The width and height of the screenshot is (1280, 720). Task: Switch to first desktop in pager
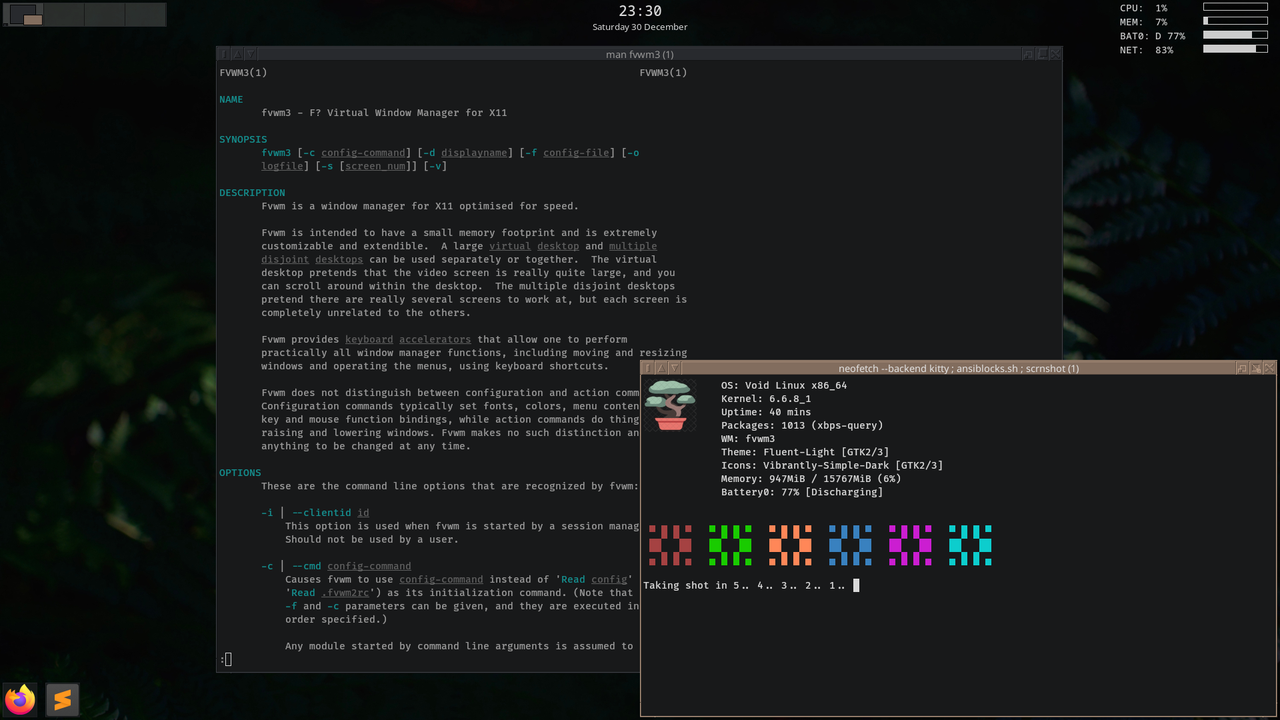(24, 14)
